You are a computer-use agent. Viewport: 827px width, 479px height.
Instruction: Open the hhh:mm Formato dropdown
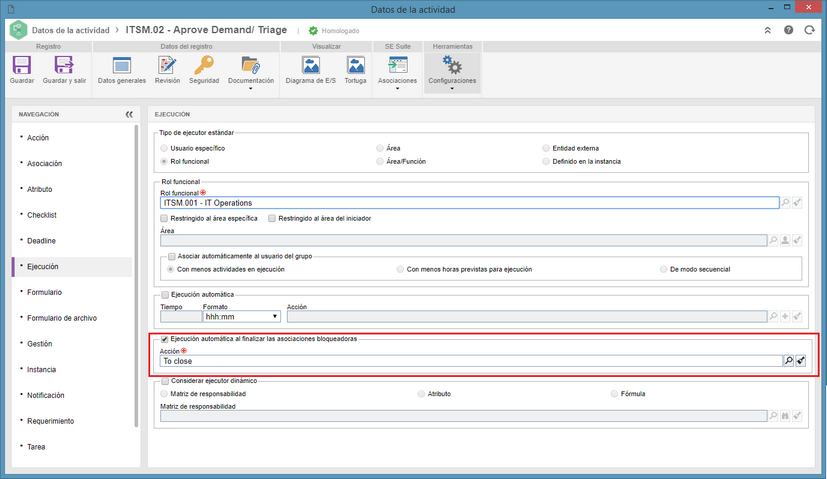coord(242,317)
